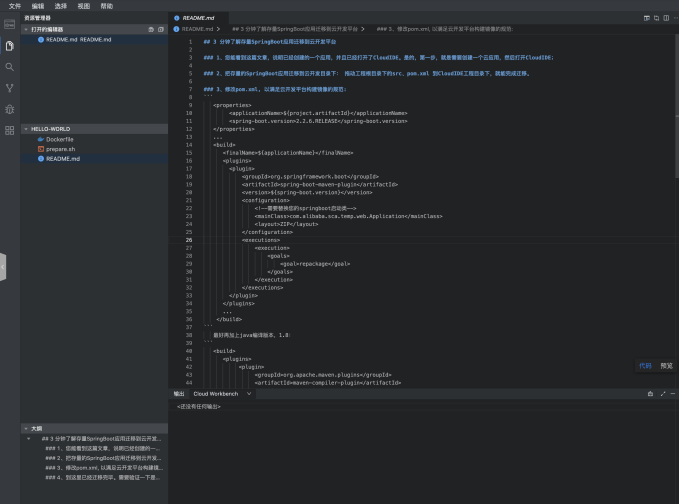Image resolution: width=679 pixels, height=504 pixels.
Task: Switch to 预览 preview view
Action: (x=666, y=366)
